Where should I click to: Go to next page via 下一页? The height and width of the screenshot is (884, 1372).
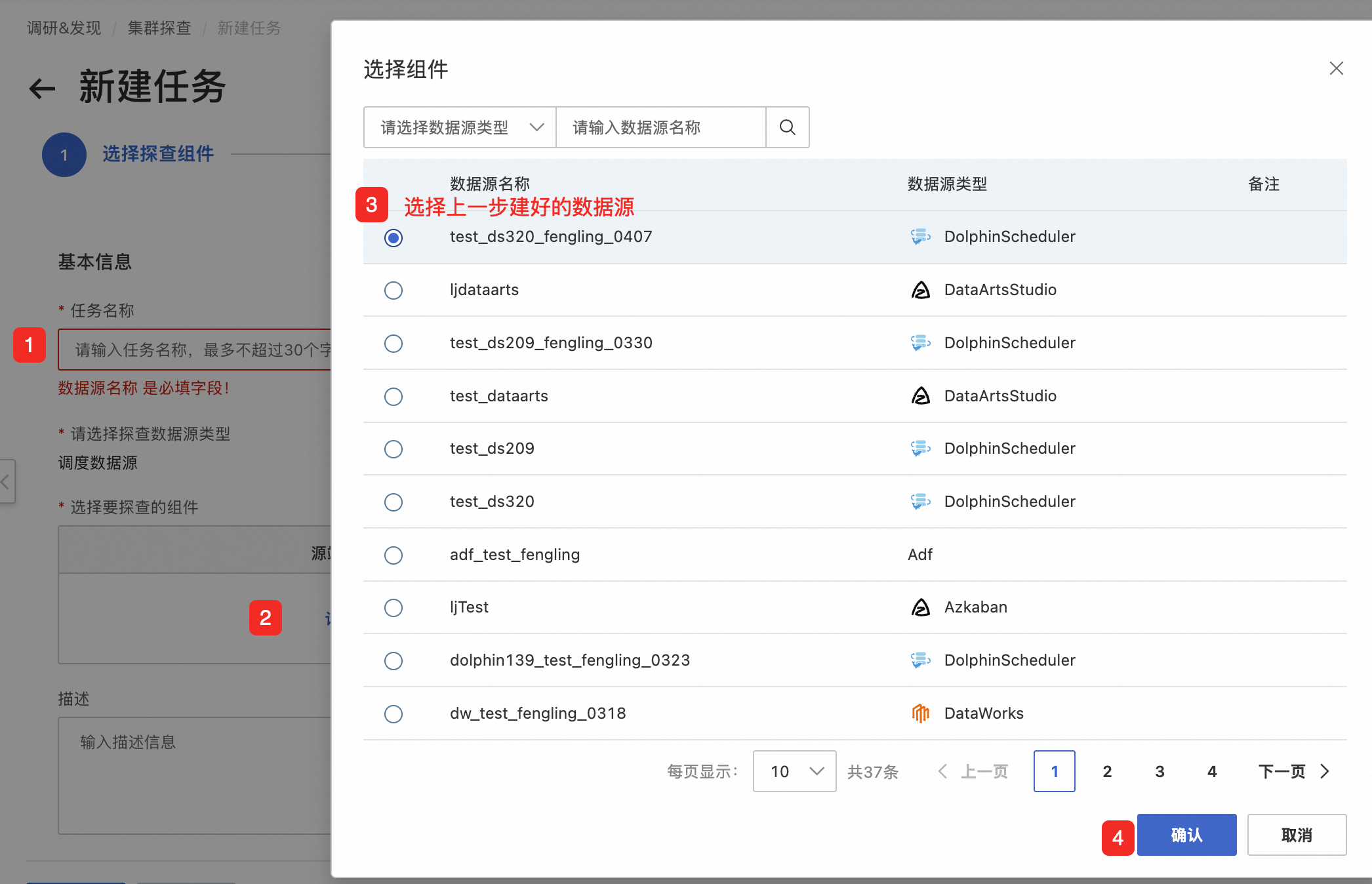[1293, 771]
